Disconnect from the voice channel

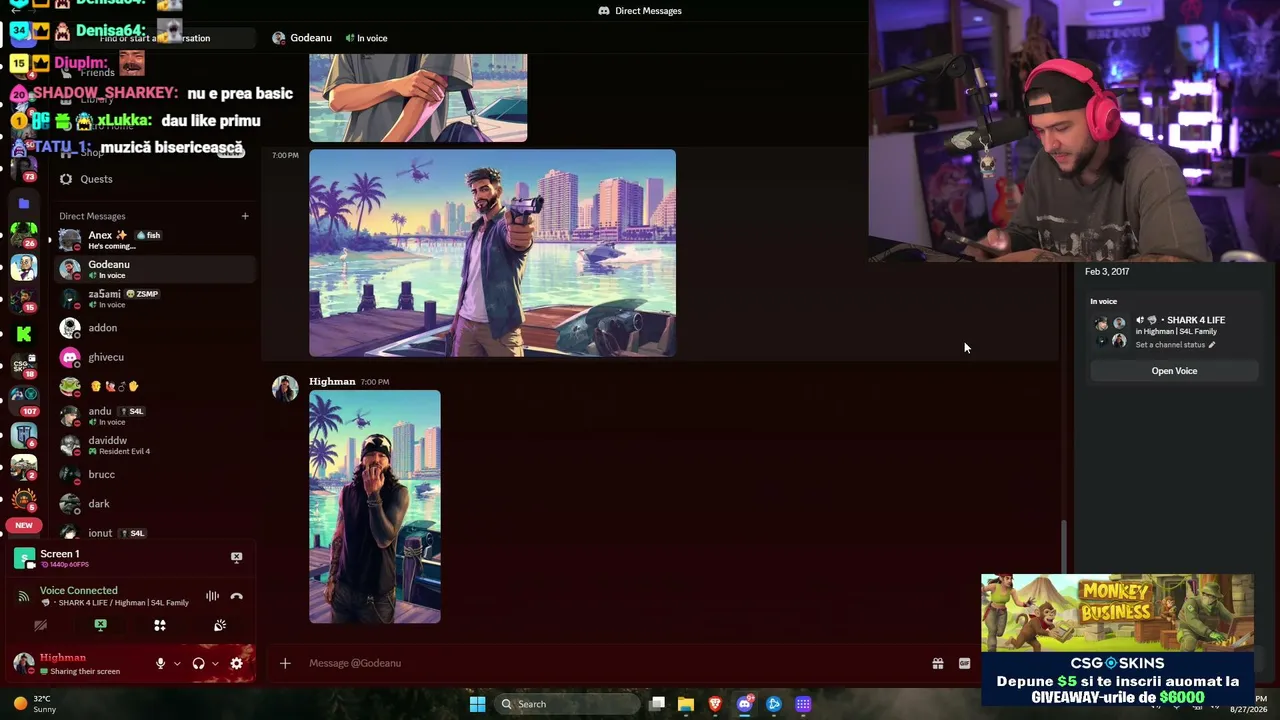point(236,596)
